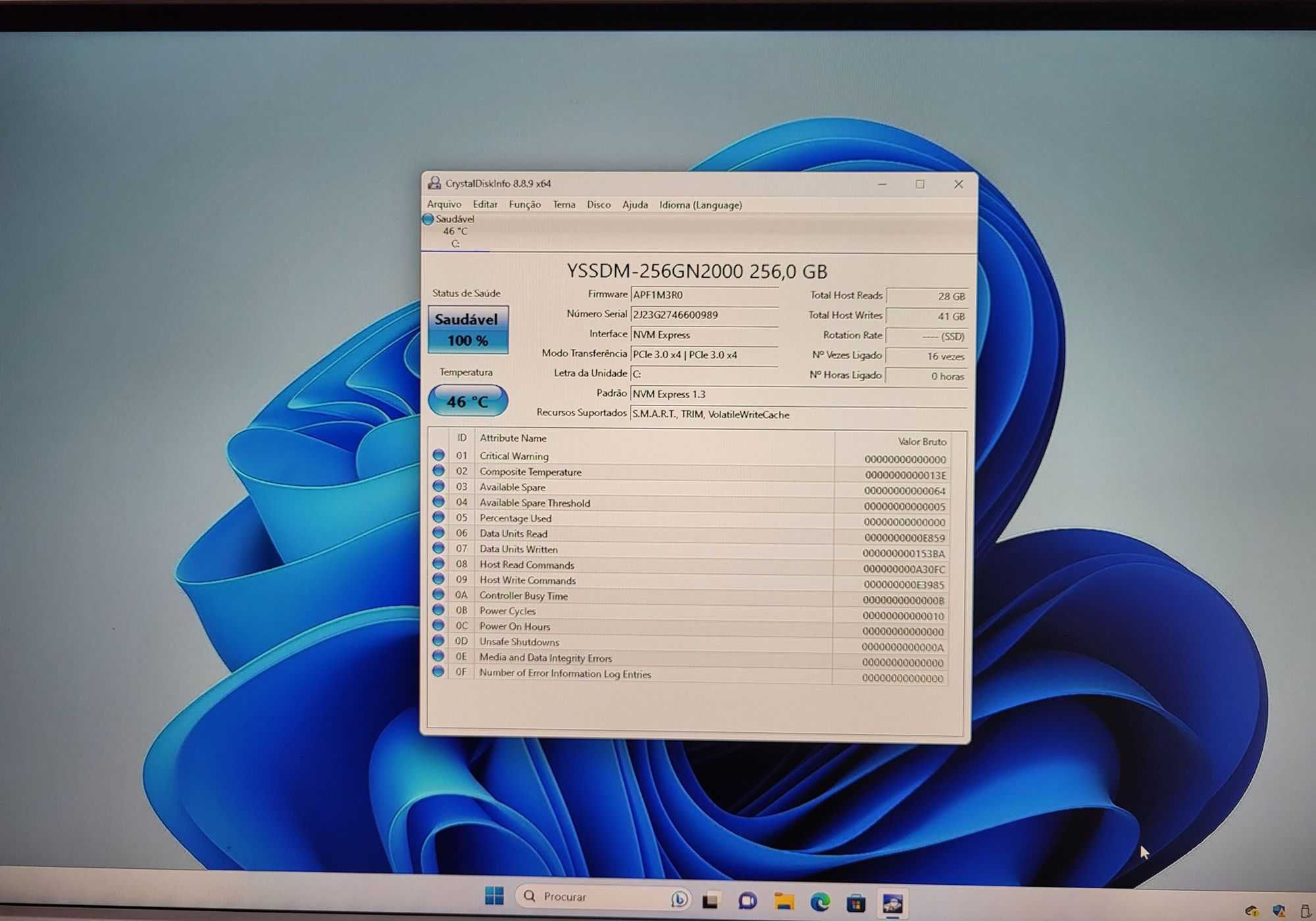Launch Microsoft Edge from the taskbar

click(x=820, y=902)
